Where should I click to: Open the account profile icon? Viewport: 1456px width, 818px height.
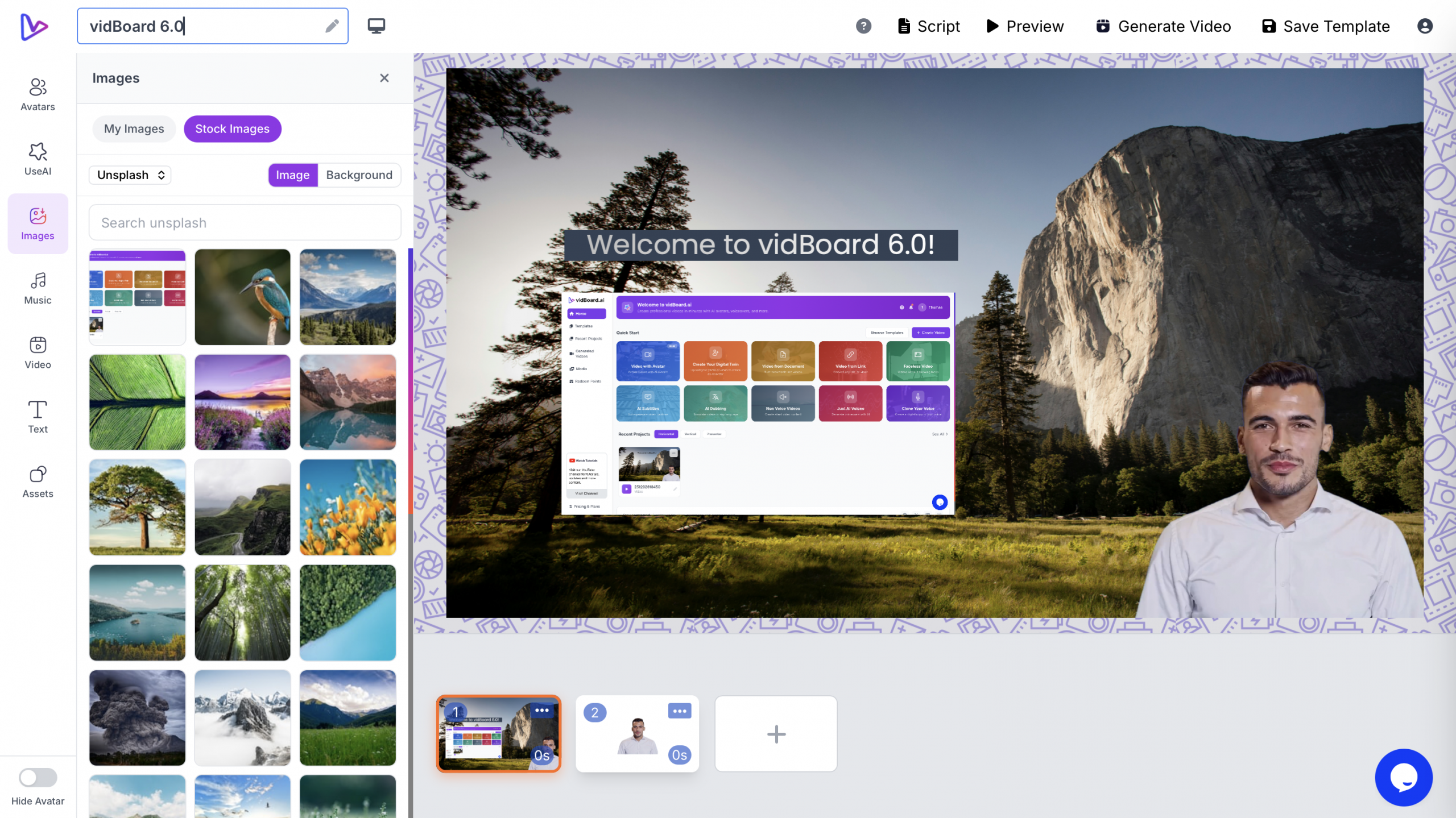[x=1425, y=26]
